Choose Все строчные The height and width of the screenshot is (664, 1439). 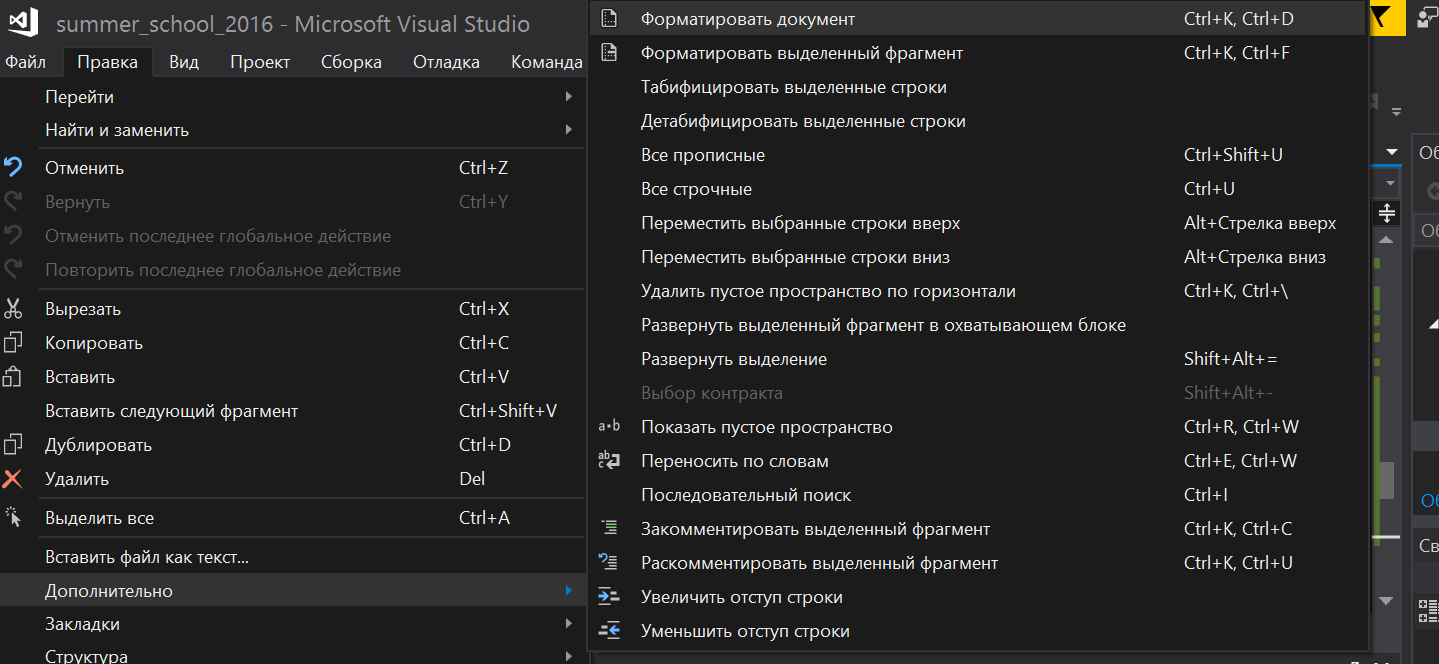977,189
